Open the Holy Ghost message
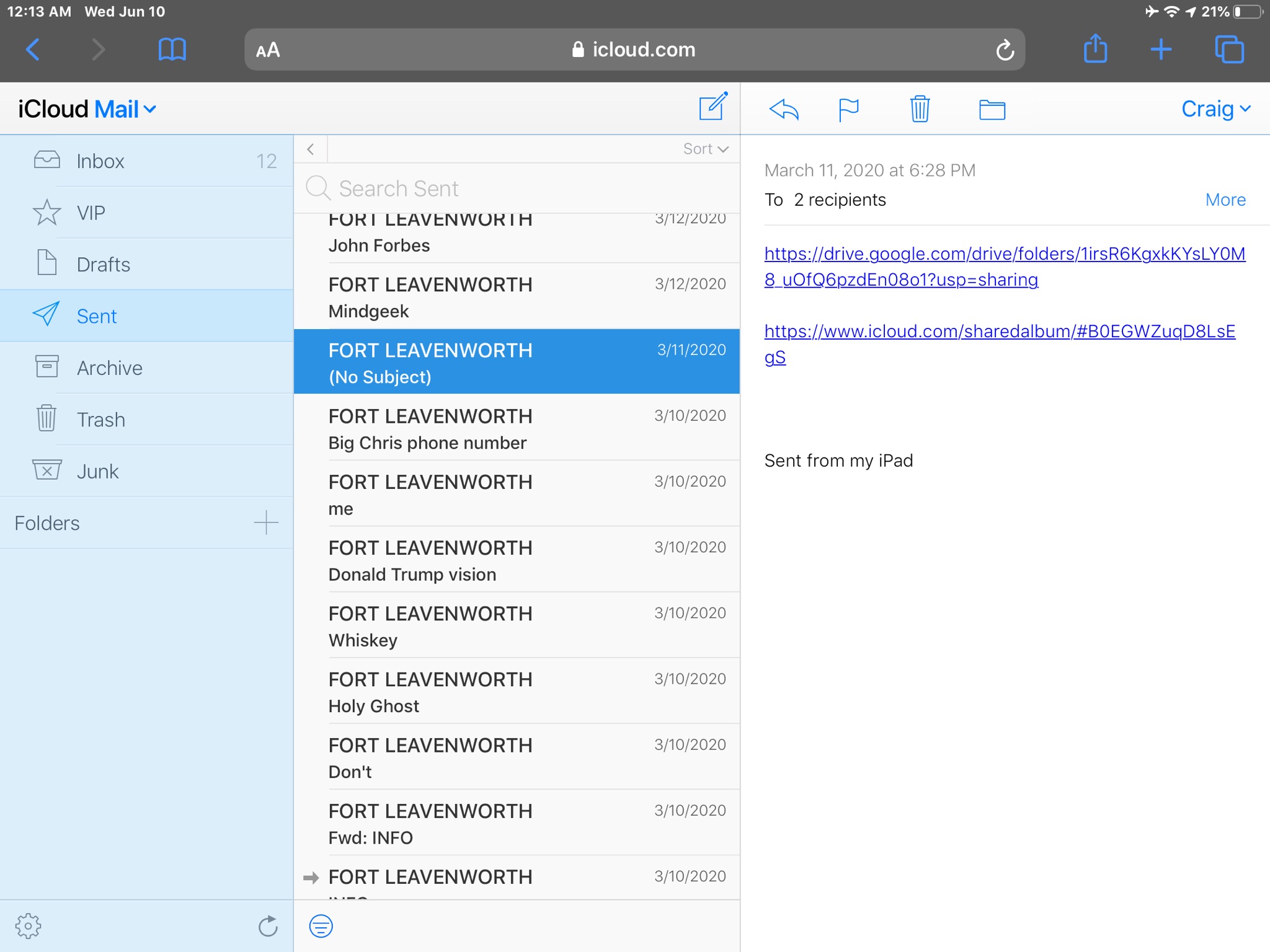Viewport: 1270px width, 952px height. [517, 691]
